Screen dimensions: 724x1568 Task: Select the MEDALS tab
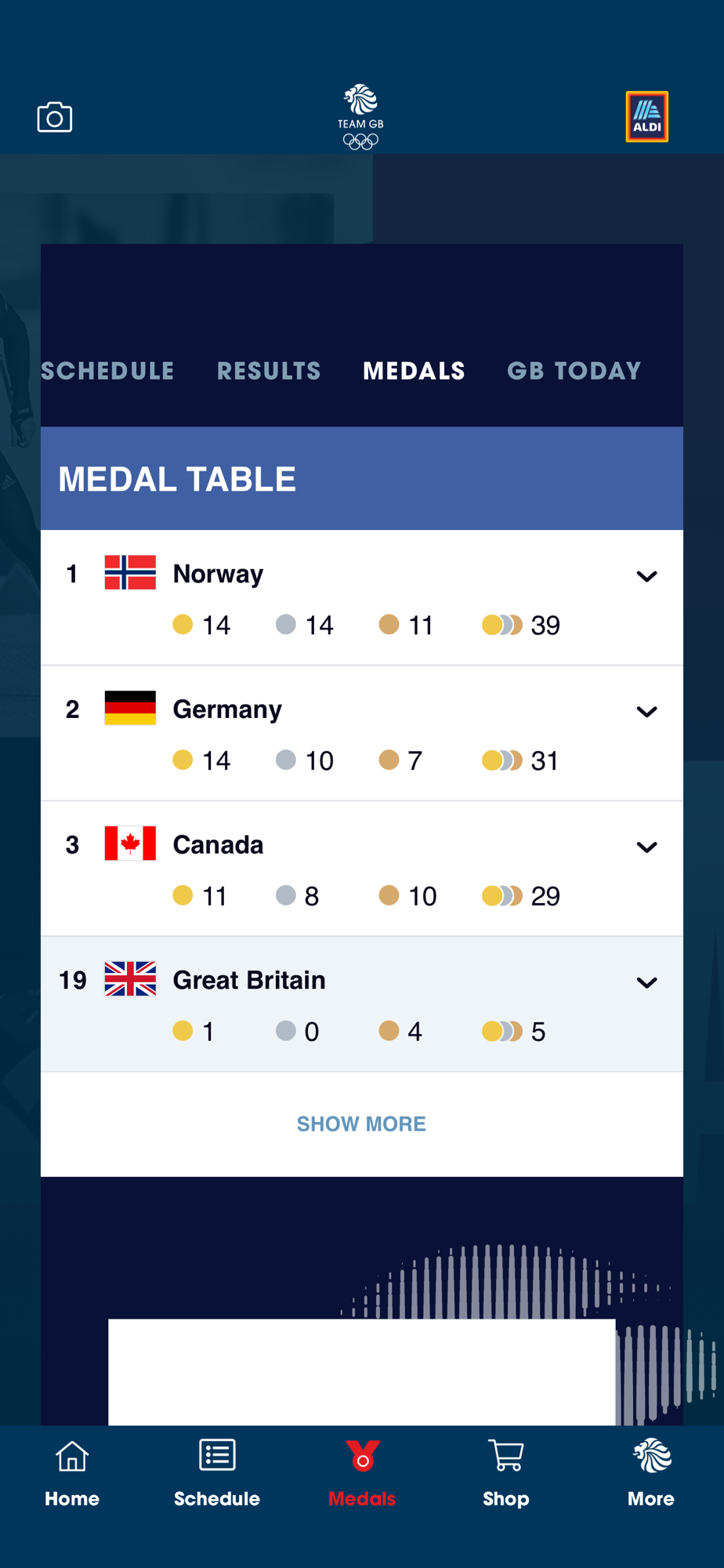click(x=414, y=371)
